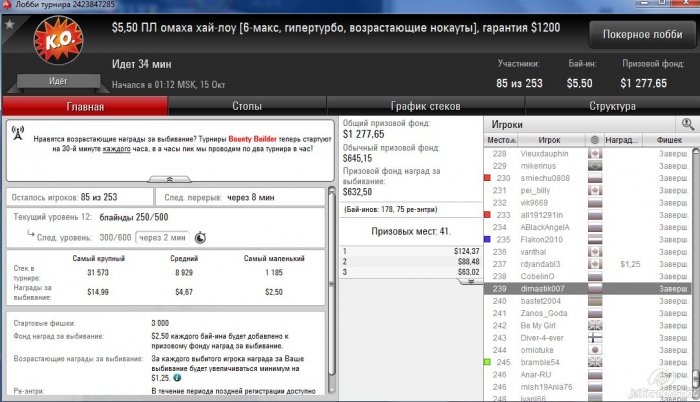Select player dimastik007 row
Screen dimensions: 700x402
[588, 289]
